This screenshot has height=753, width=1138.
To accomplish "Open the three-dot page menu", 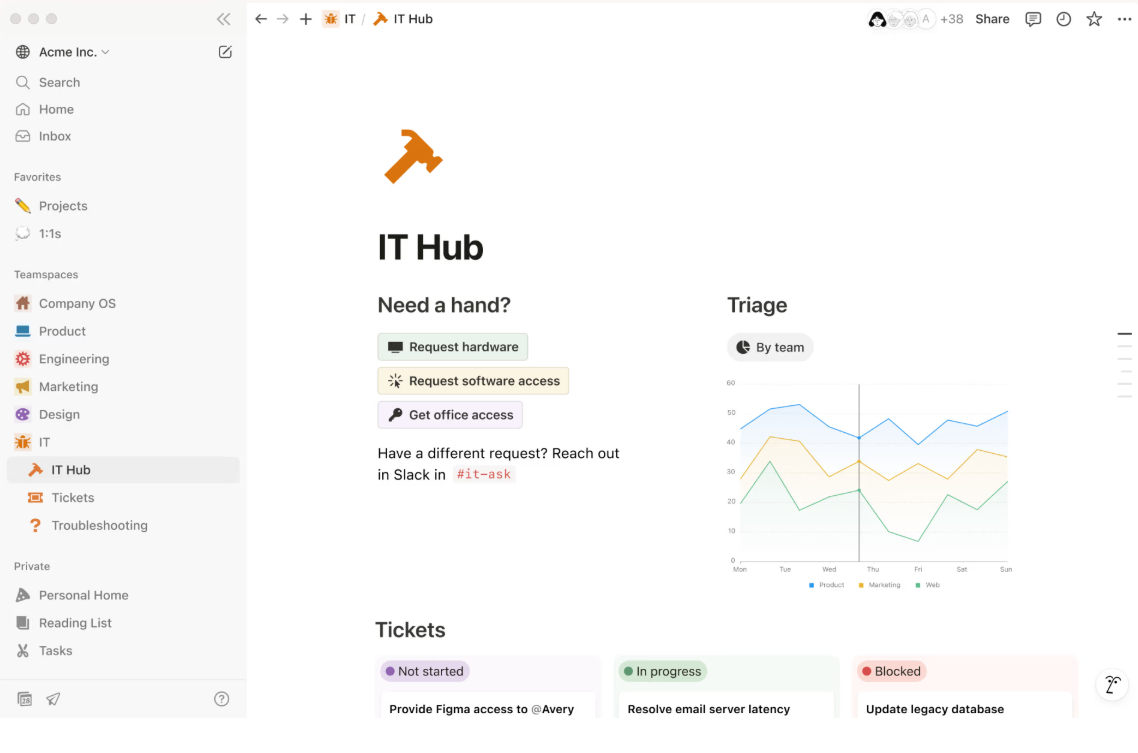I will pyautogui.click(x=1124, y=20).
